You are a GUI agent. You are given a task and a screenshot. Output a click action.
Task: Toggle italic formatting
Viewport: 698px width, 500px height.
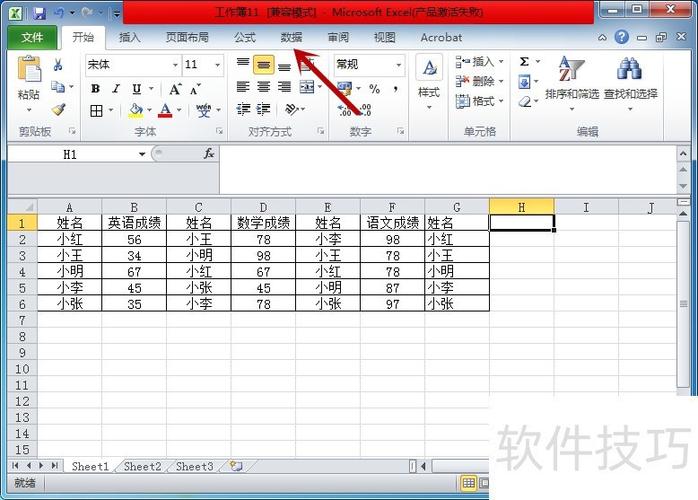coord(116,89)
